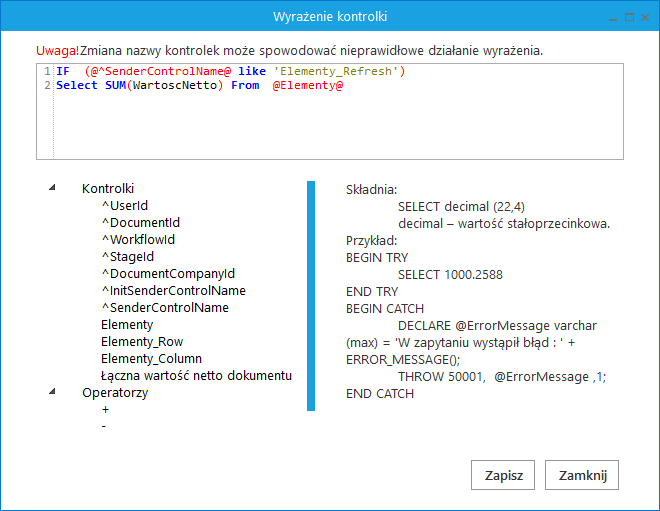Click the 'THROW 50001' example line
This screenshot has height=511, width=660.
pyautogui.click(x=502, y=377)
